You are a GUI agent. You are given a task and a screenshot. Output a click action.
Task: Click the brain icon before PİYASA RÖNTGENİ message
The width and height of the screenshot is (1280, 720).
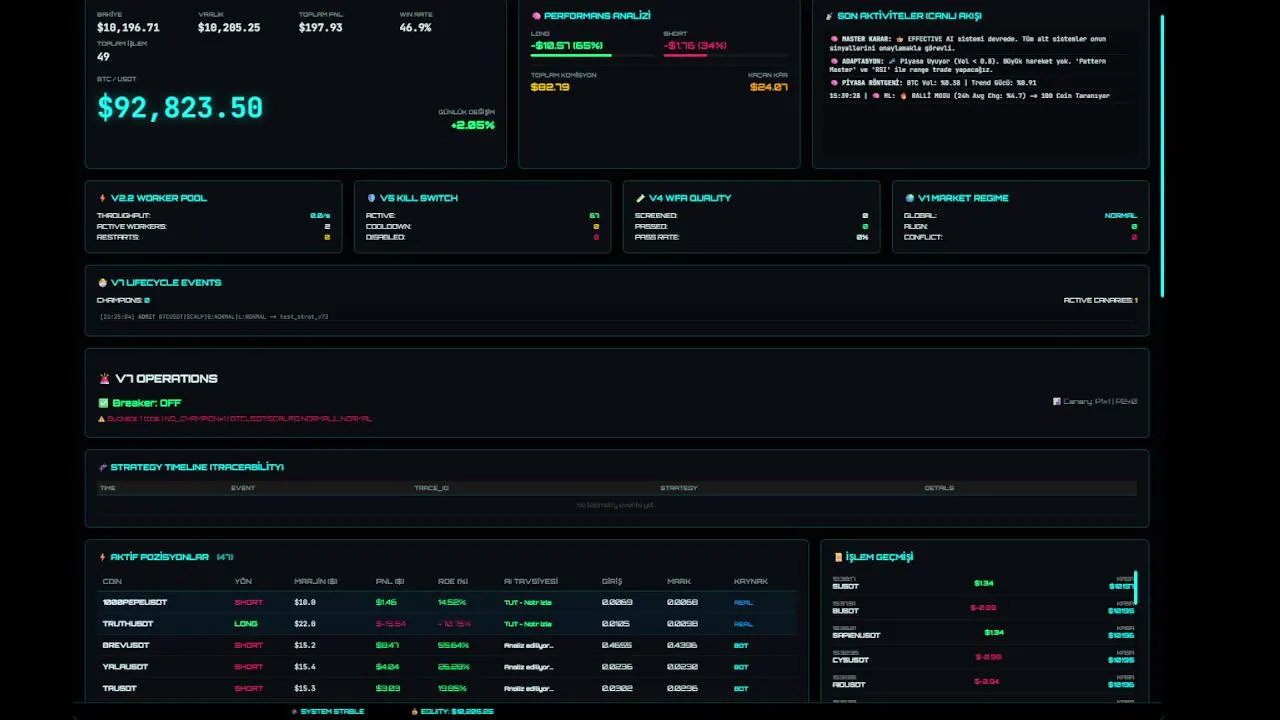pos(834,82)
